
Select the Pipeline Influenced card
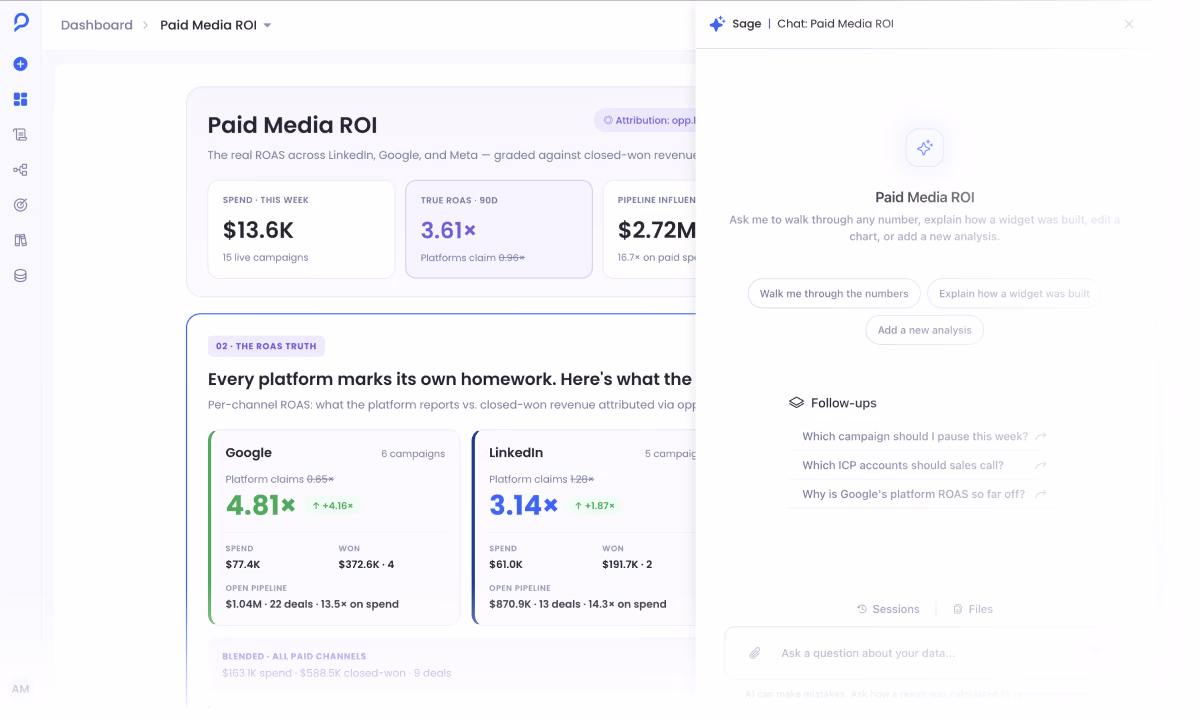point(650,229)
